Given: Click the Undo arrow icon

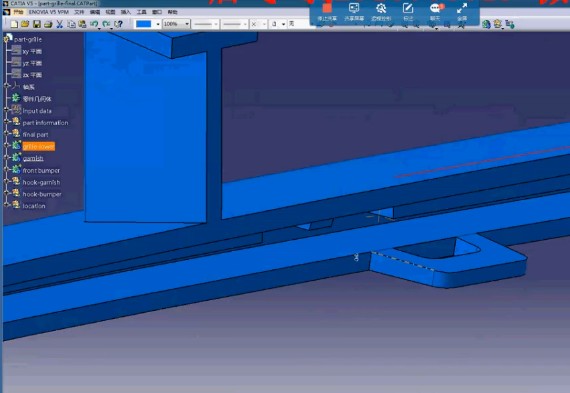Looking at the screenshot, I should [95, 24].
